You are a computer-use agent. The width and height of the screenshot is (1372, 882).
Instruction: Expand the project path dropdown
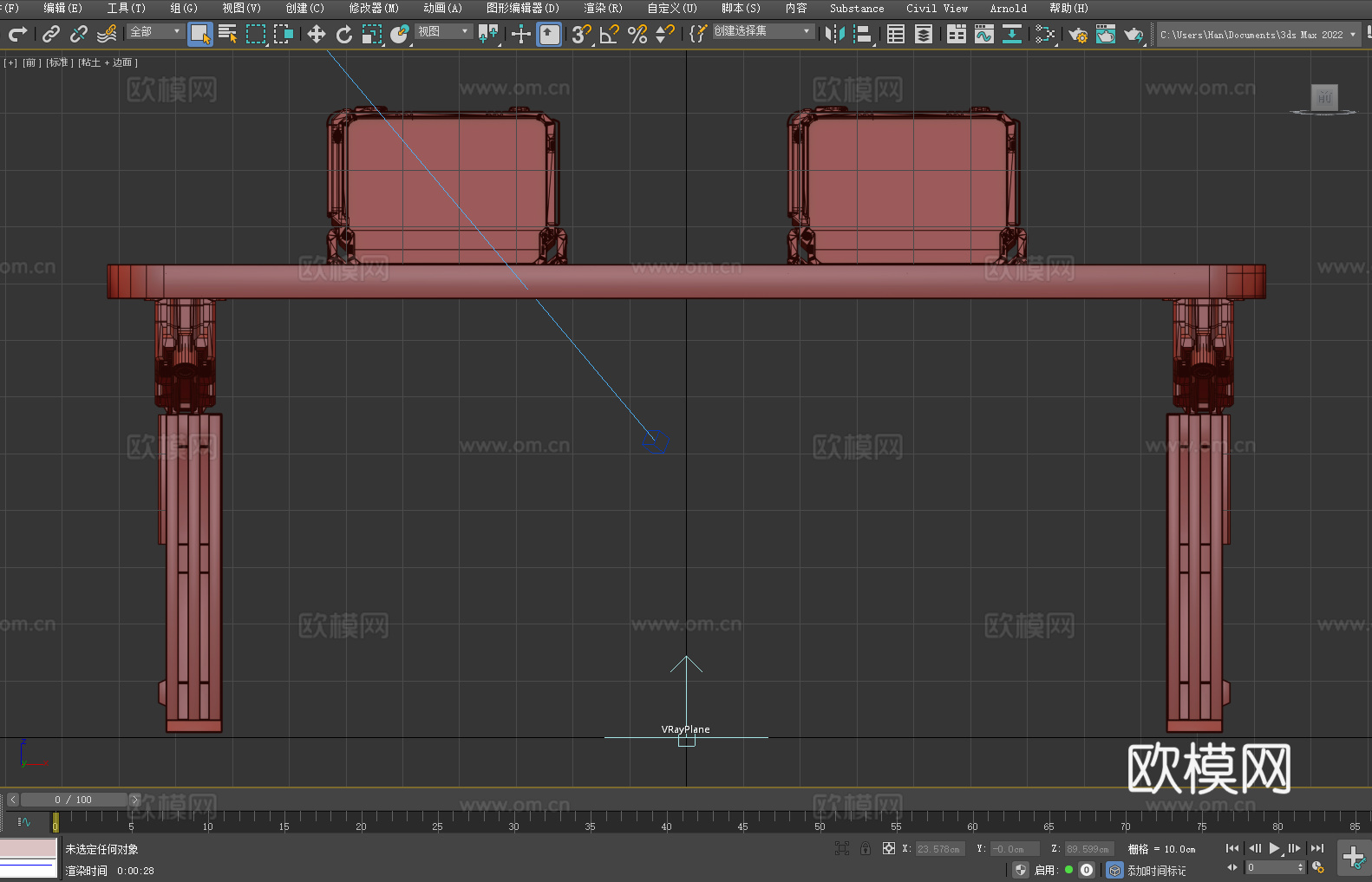pos(1353,35)
